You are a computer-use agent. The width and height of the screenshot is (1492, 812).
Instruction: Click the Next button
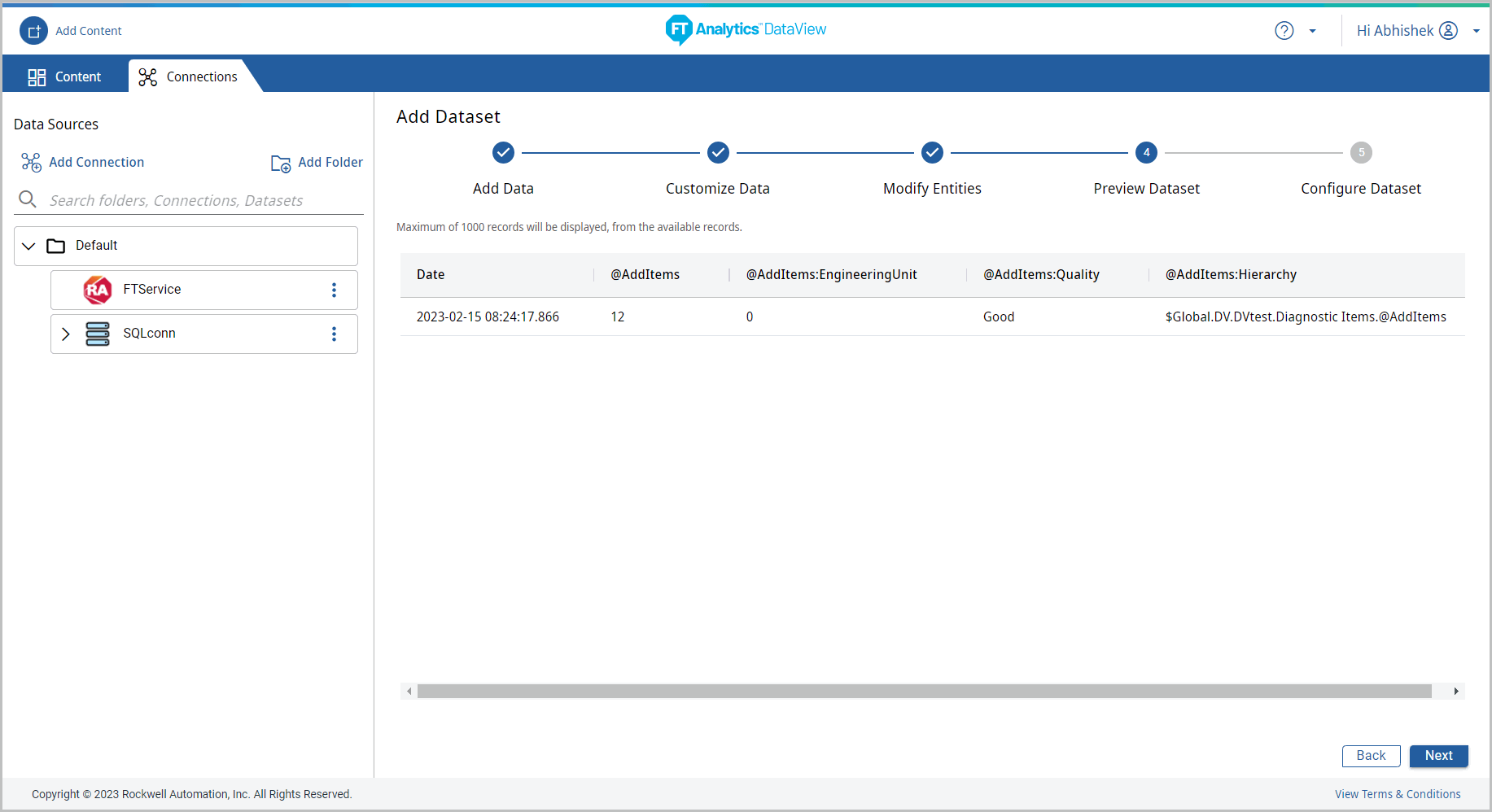(x=1438, y=756)
